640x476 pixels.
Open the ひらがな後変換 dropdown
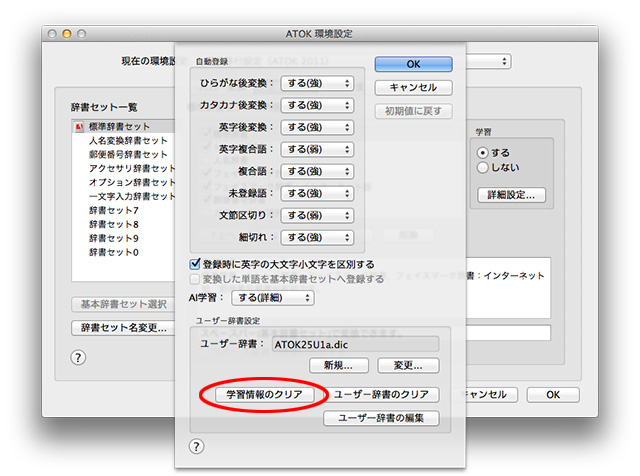tap(317, 83)
